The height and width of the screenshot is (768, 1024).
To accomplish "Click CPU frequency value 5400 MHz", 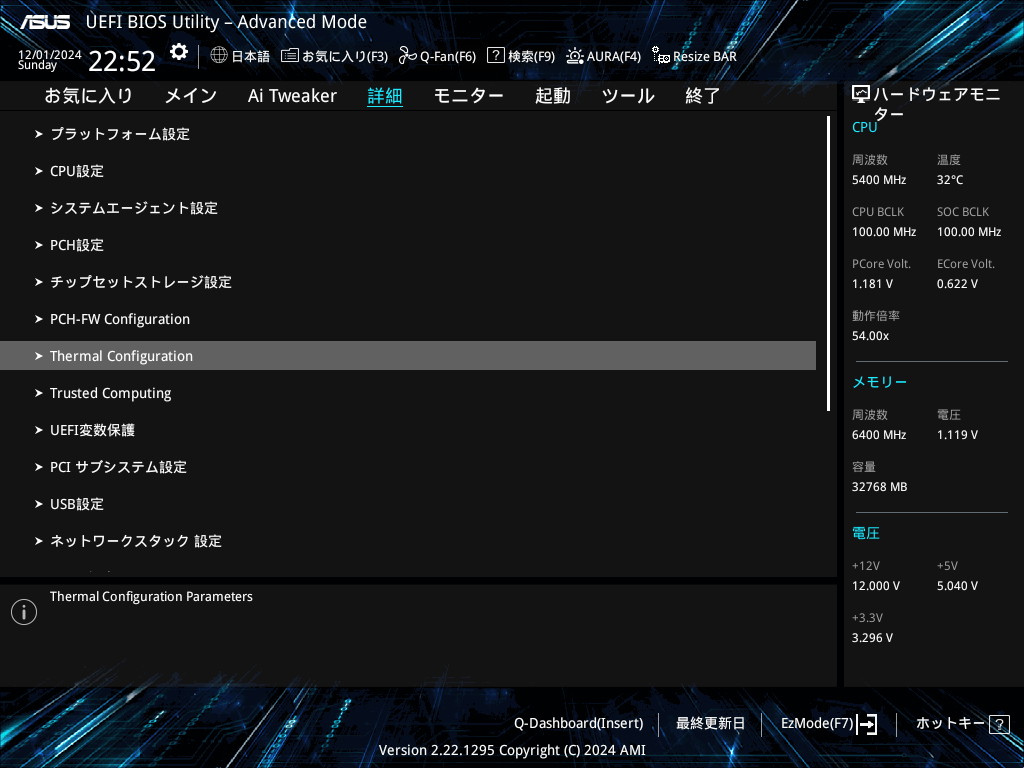I will pos(879,180).
